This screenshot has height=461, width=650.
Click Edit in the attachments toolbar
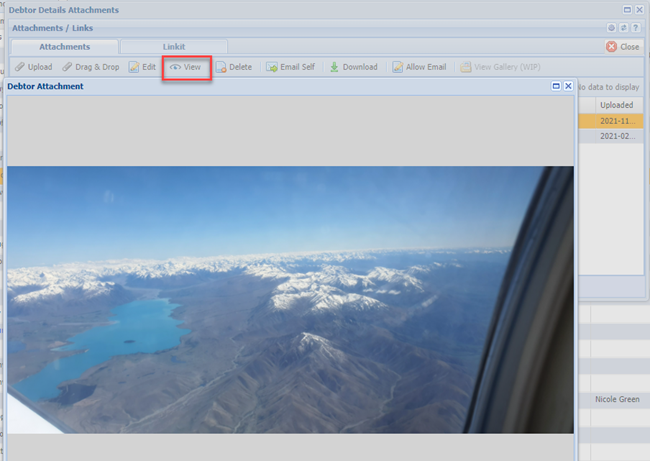142,67
